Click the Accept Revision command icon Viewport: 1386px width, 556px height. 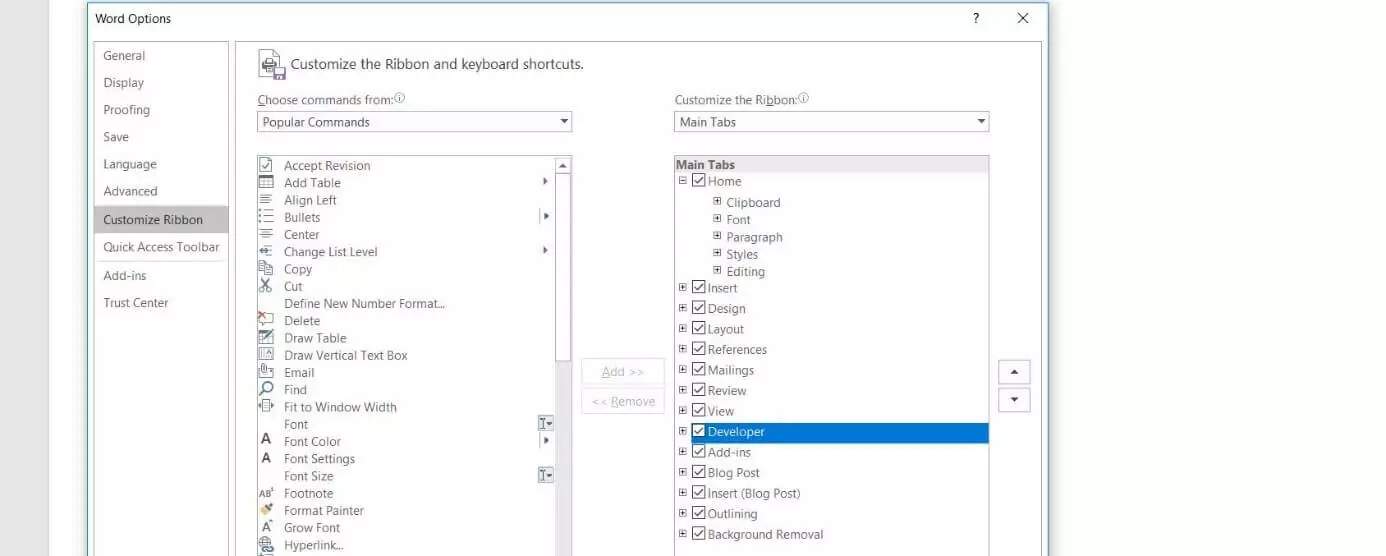266,165
